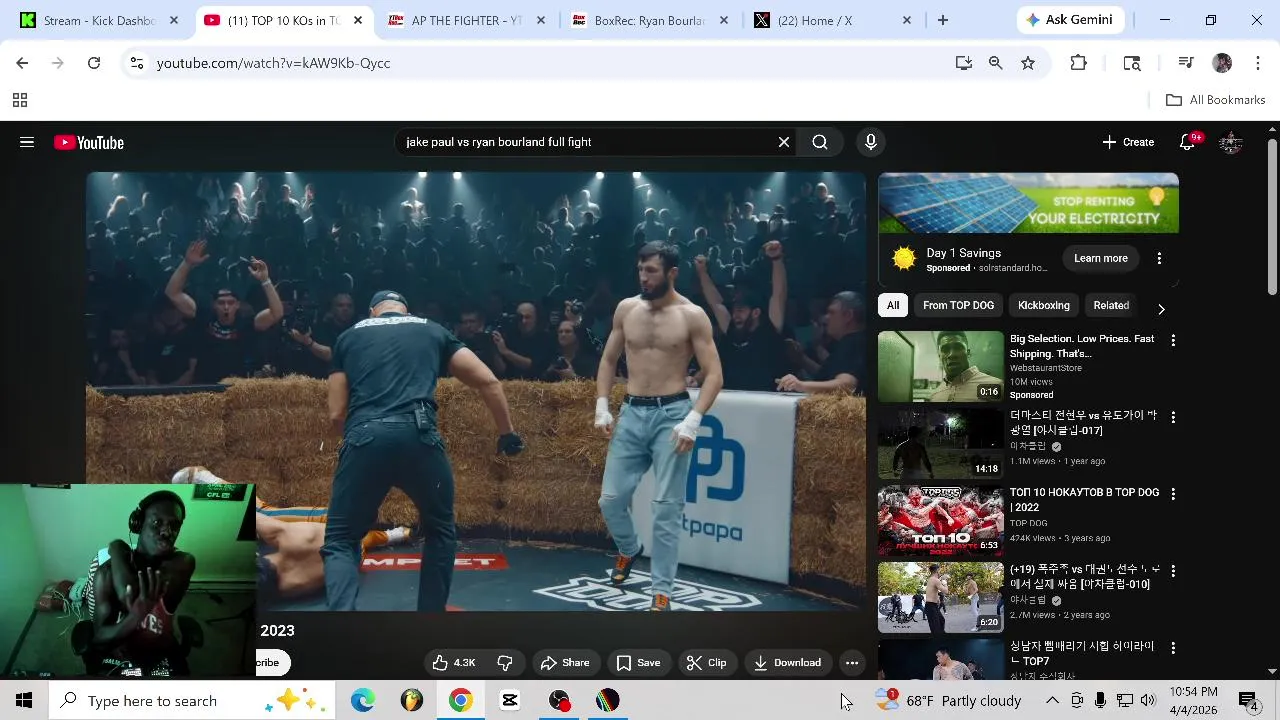Viewport: 1280px width, 720px height.
Task: View site information icon in address bar
Action: click(137, 63)
